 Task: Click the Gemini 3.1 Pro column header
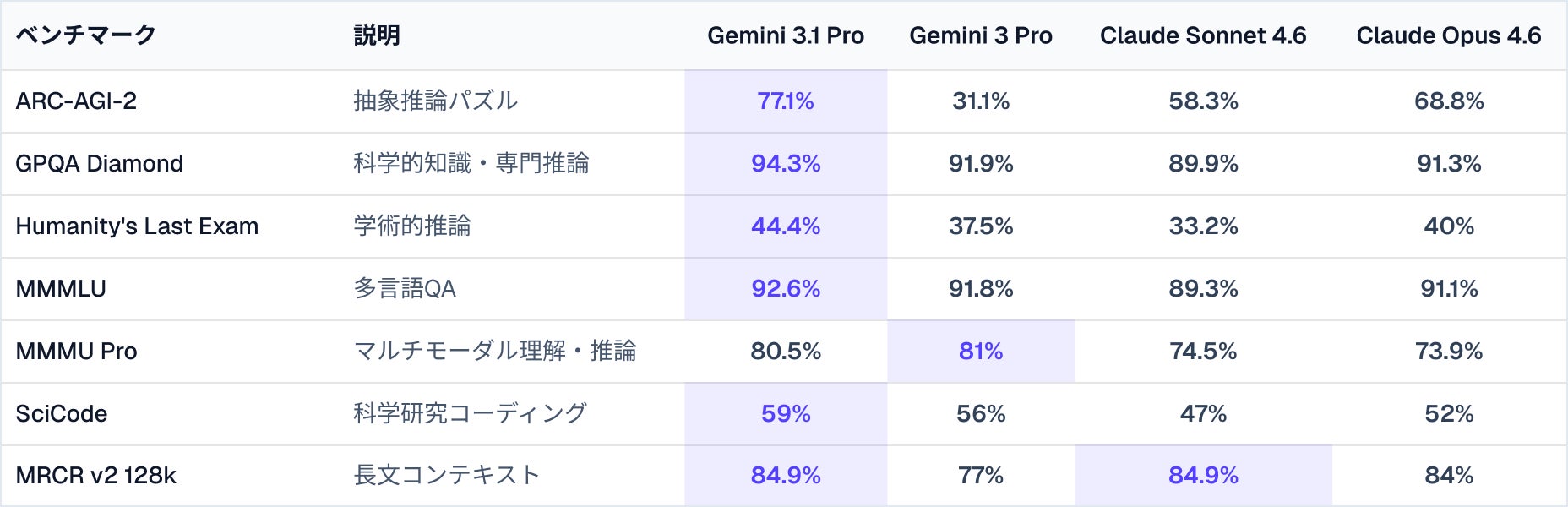(x=785, y=35)
